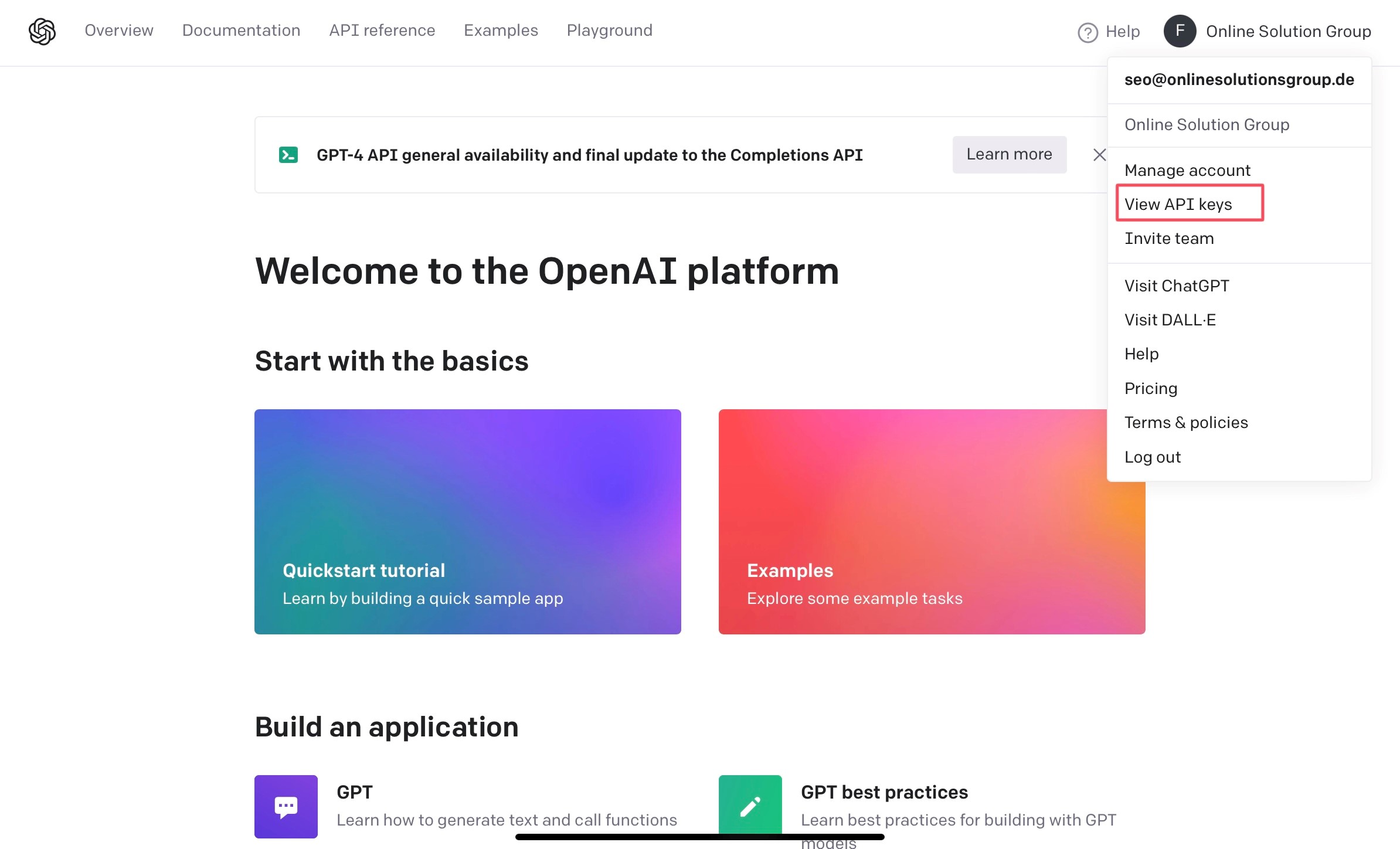
Task: Click the green terminal icon in the banner
Action: (x=288, y=155)
